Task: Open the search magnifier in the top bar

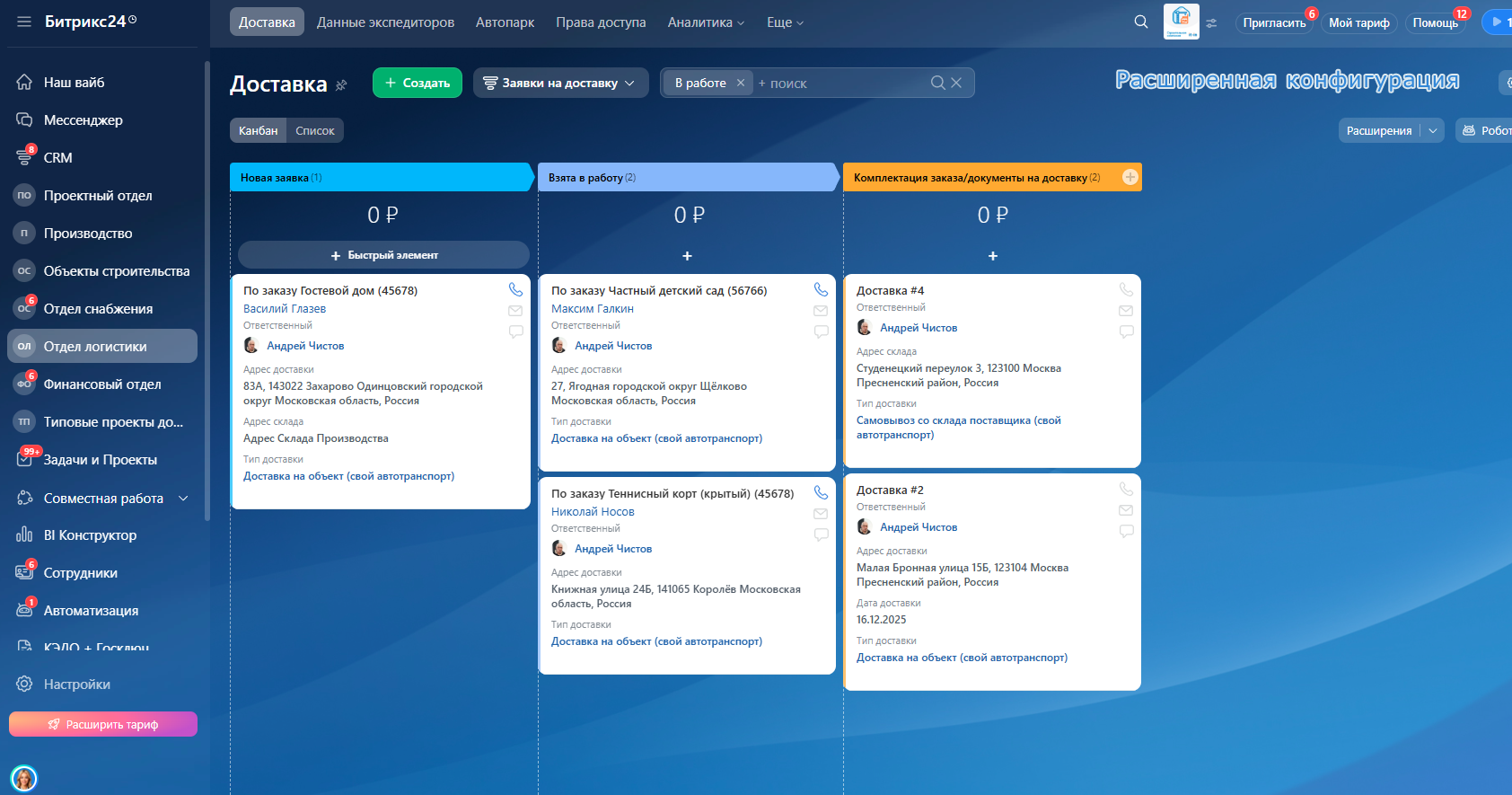Action: (1141, 22)
